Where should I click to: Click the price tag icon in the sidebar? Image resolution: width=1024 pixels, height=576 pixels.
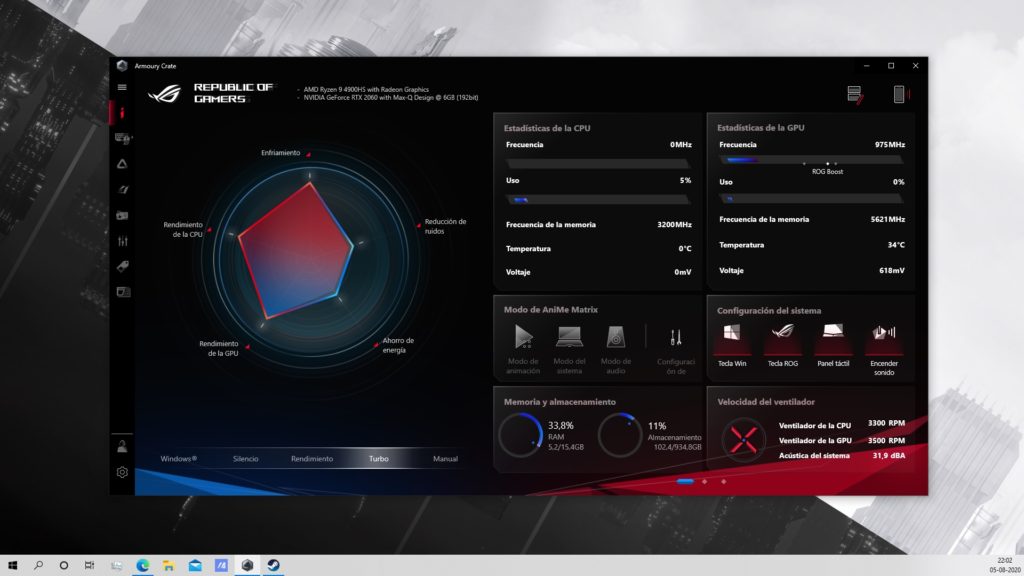[x=122, y=266]
